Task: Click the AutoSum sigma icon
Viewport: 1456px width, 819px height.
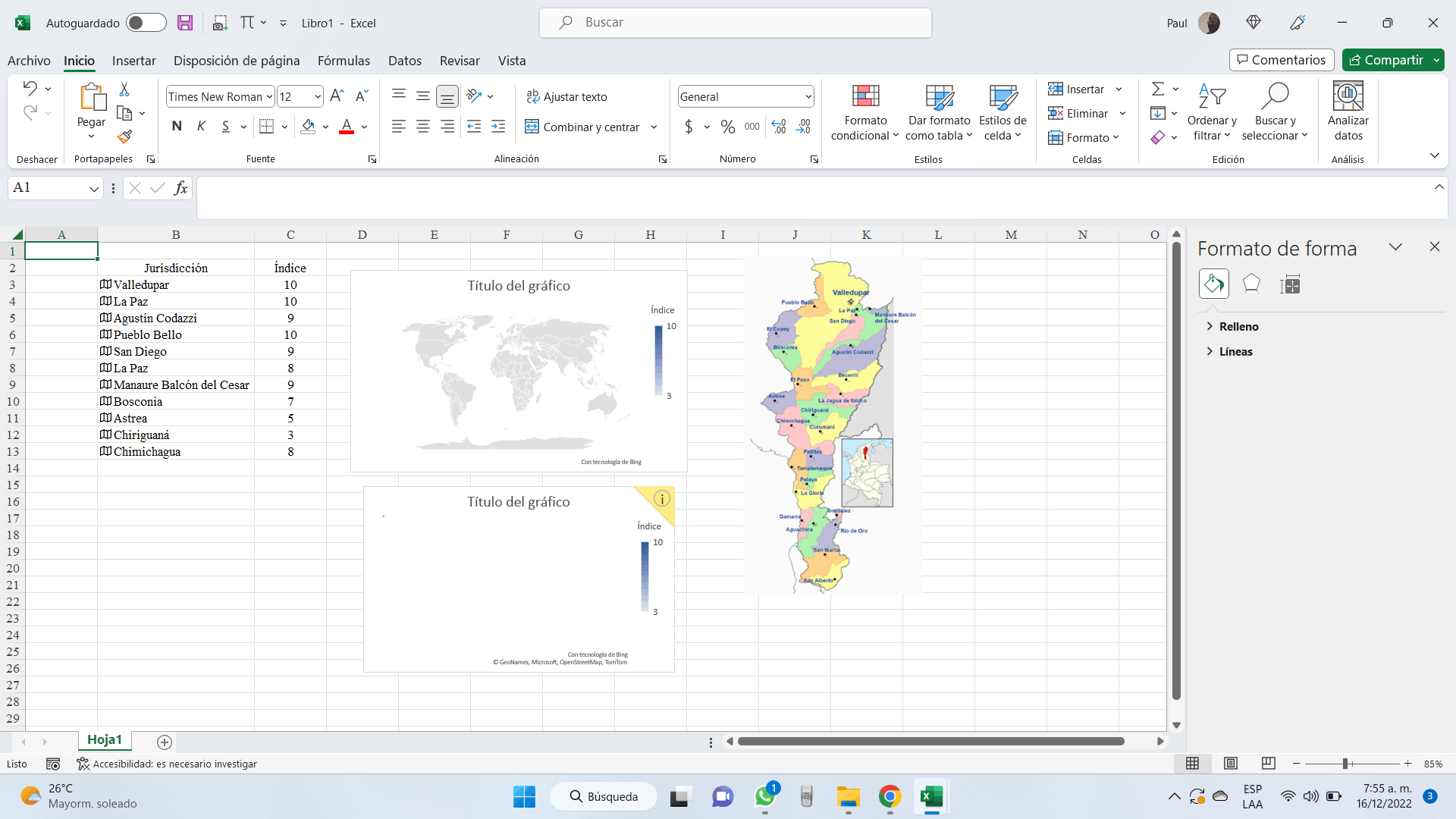Action: pyautogui.click(x=1158, y=89)
